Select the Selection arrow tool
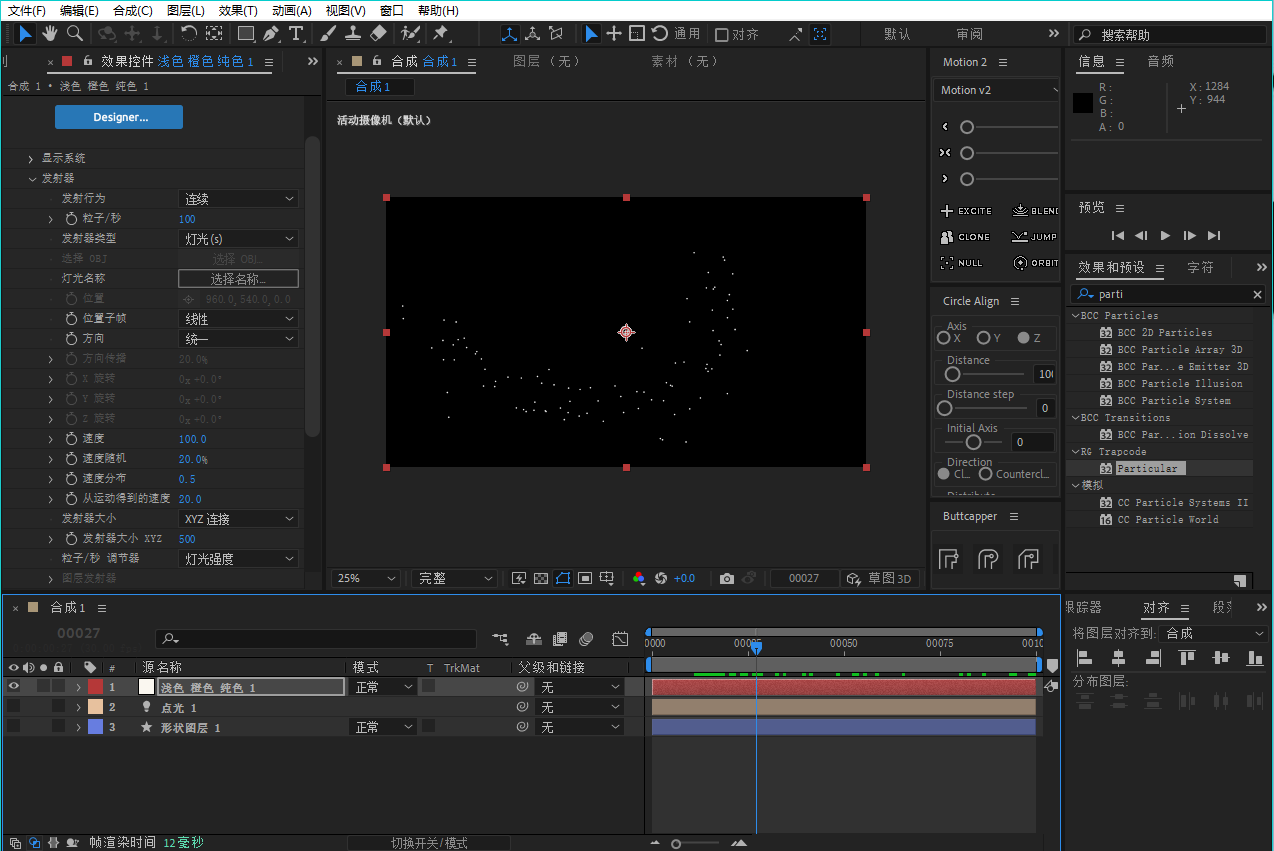The image size is (1274, 851). click(x=25, y=33)
